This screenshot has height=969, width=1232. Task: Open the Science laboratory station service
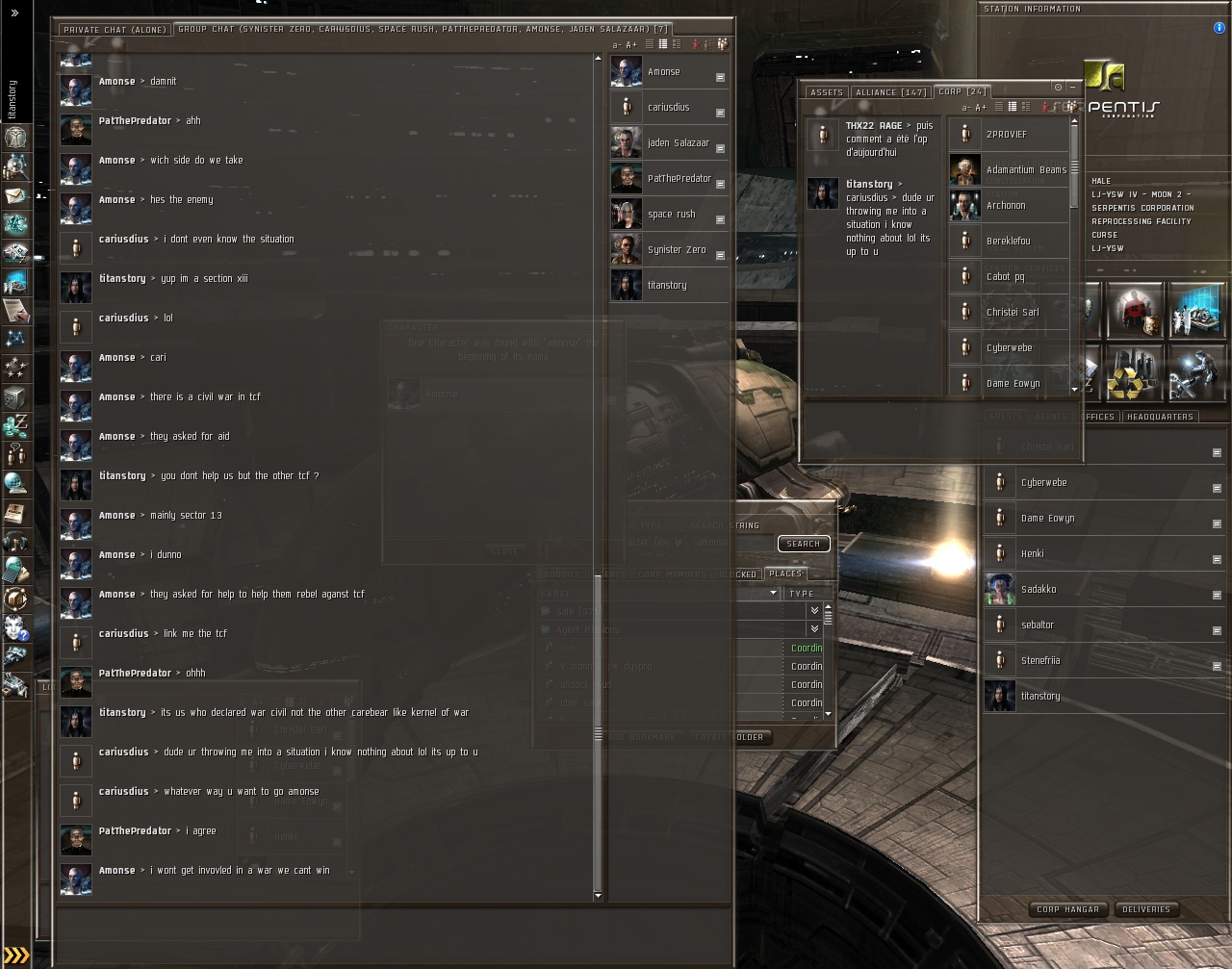(x=1196, y=311)
